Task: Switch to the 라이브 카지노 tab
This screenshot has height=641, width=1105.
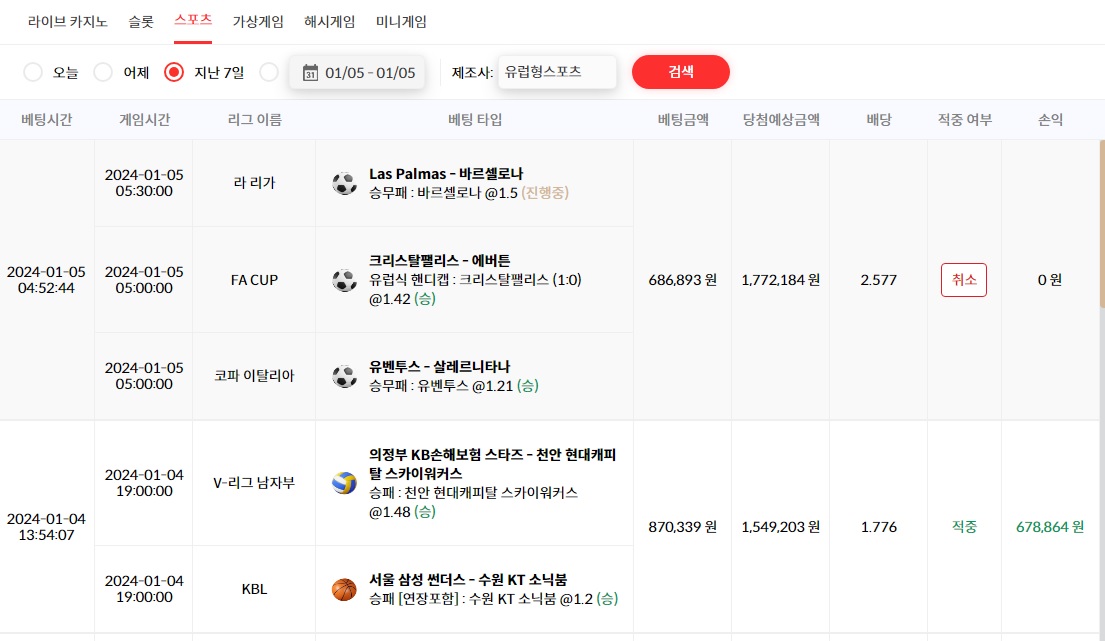Action: click(x=68, y=22)
